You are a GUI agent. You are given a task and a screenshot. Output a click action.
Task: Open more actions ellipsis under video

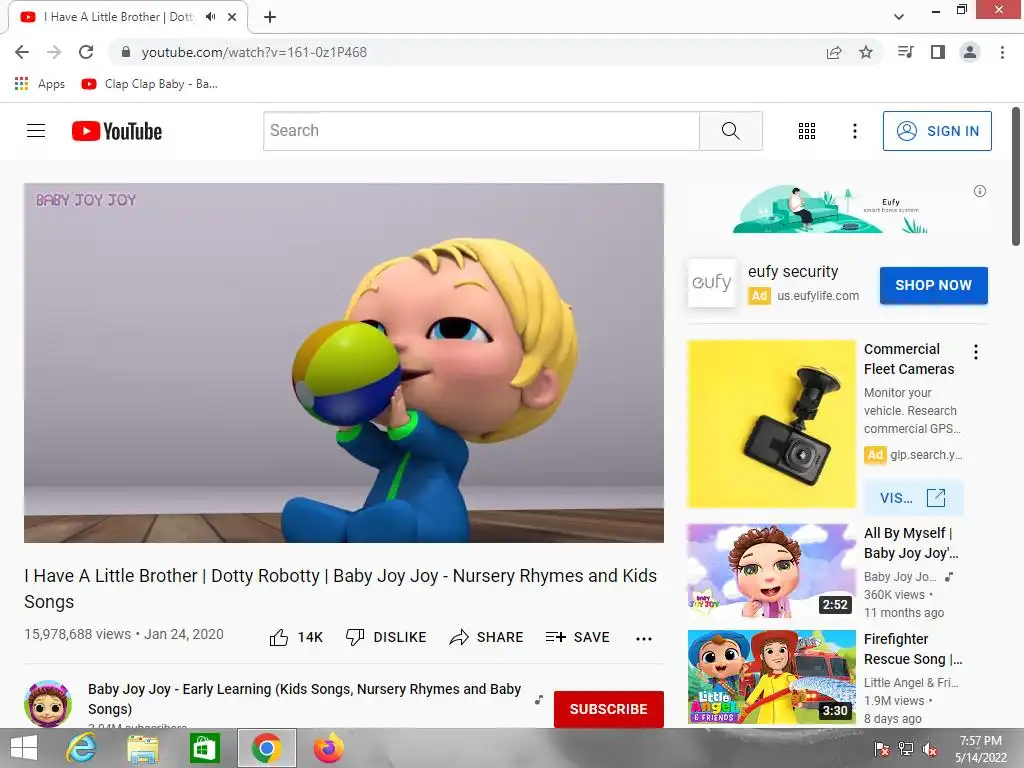coord(644,639)
